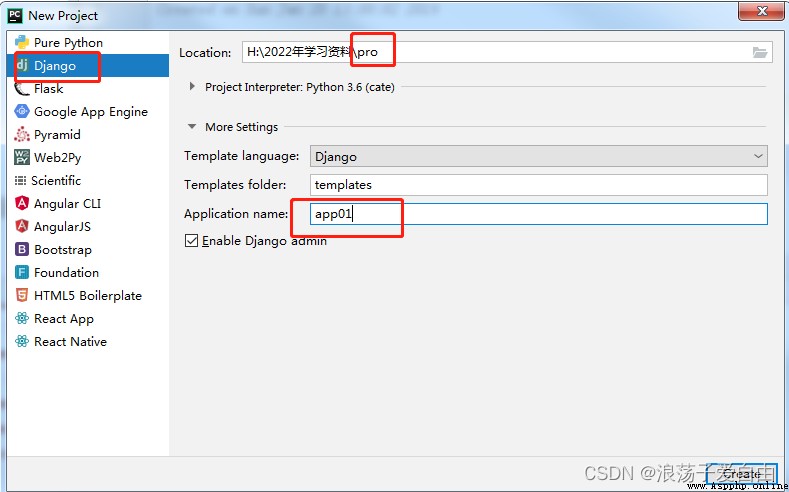The width and height of the screenshot is (789, 492).
Task: Click the Project Interpreter Python 3.6 text
Action: tap(300, 87)
